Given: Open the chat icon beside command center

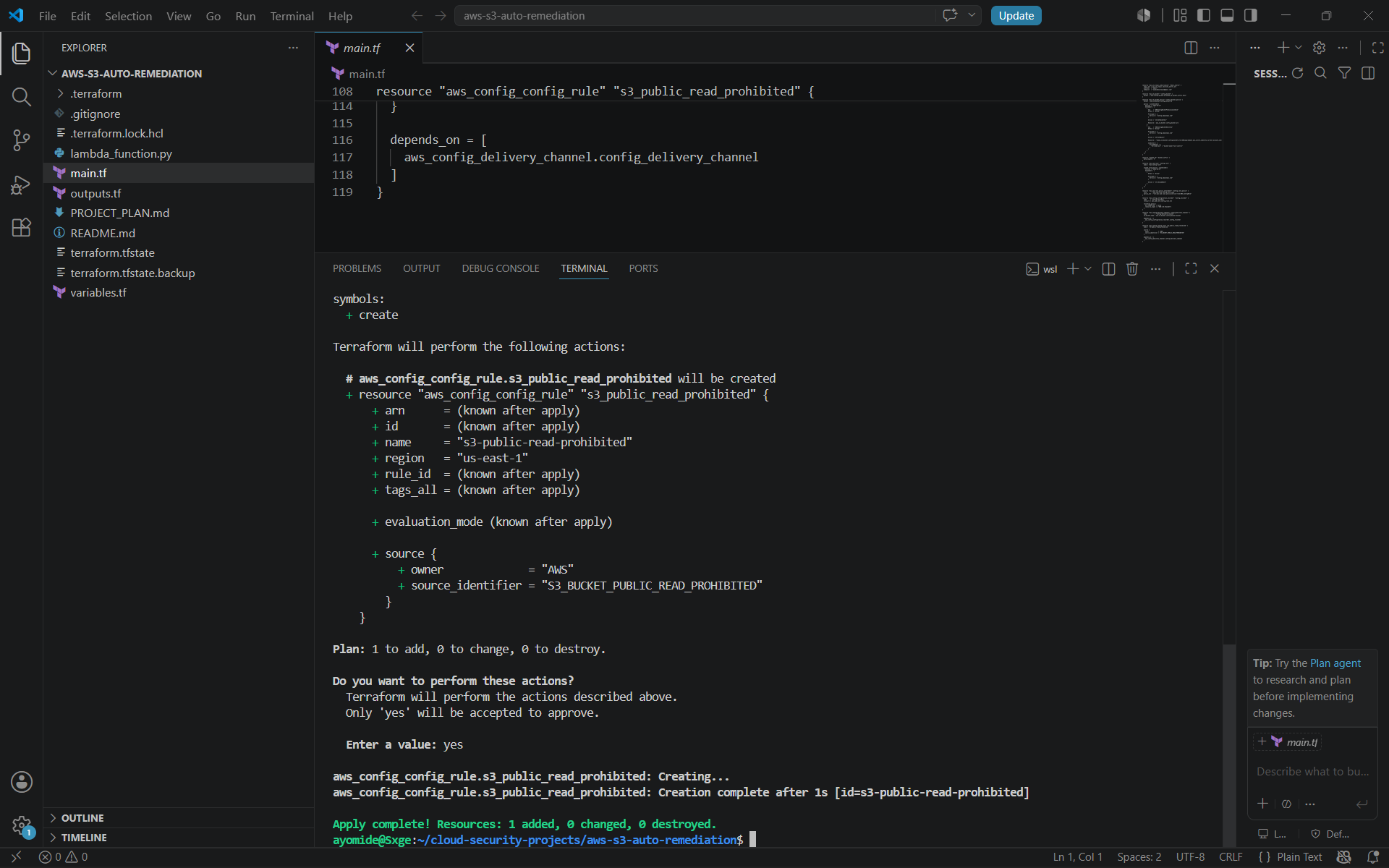Looking at the screenshot, I should click(x=950, y=15).
